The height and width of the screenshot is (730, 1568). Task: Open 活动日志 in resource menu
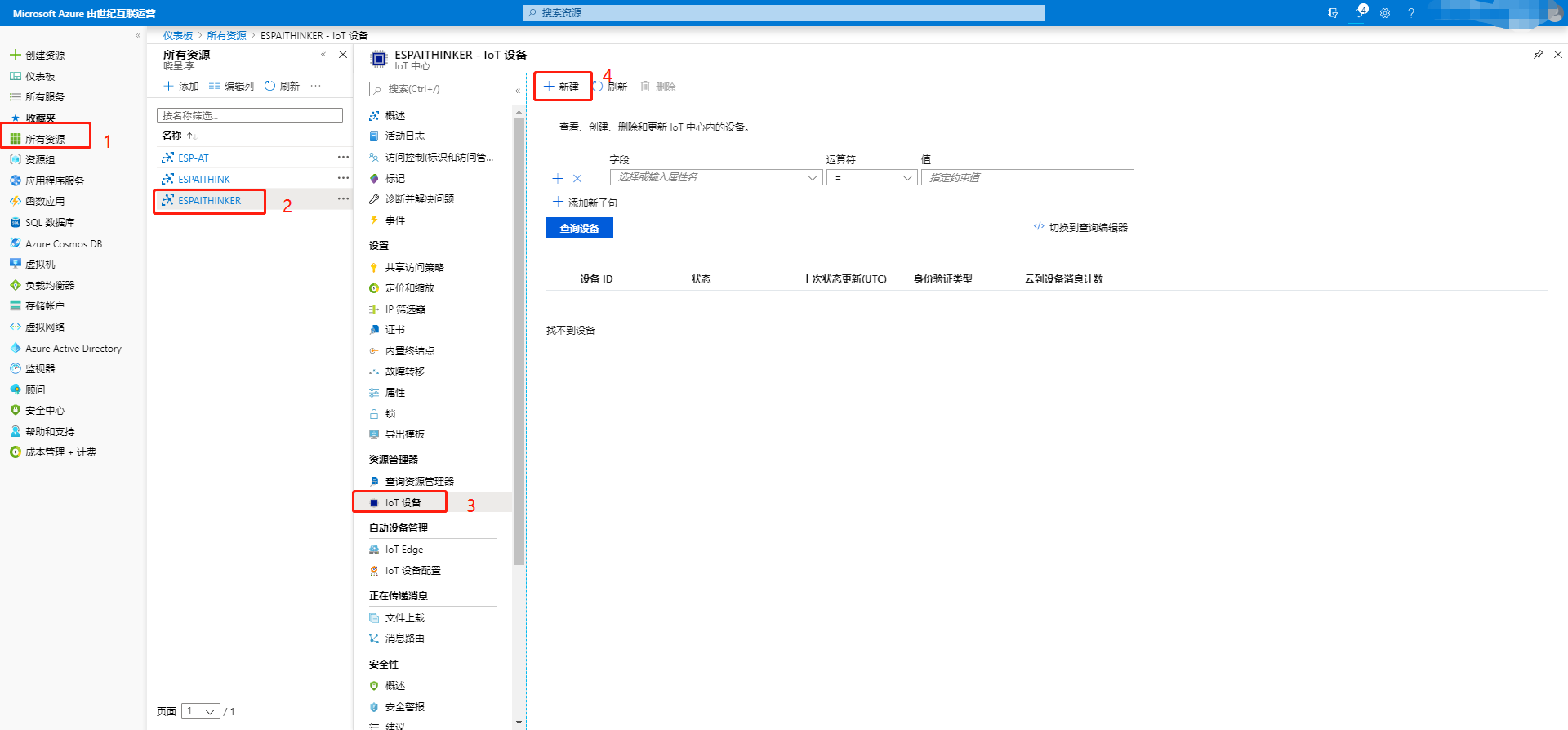[405, 136]
